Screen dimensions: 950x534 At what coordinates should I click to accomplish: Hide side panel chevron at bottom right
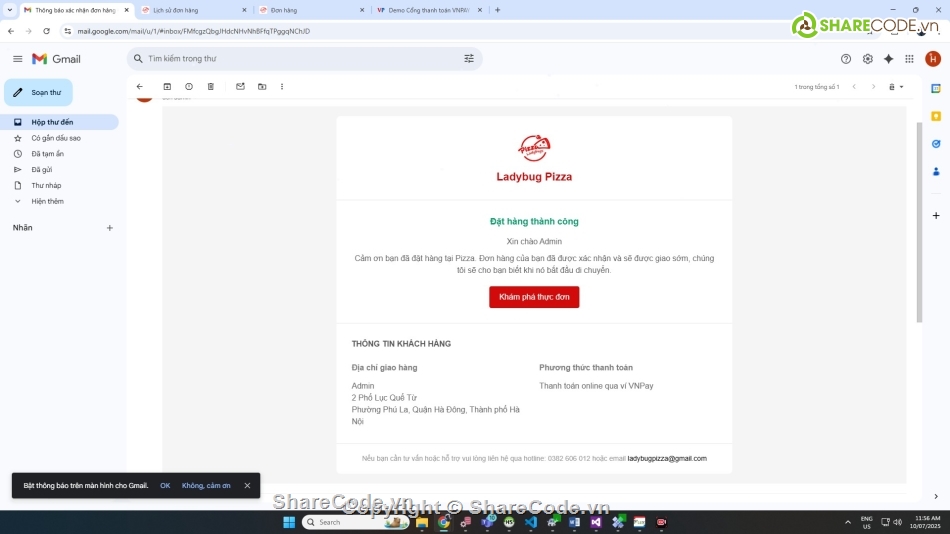click(x=936, y=496)
